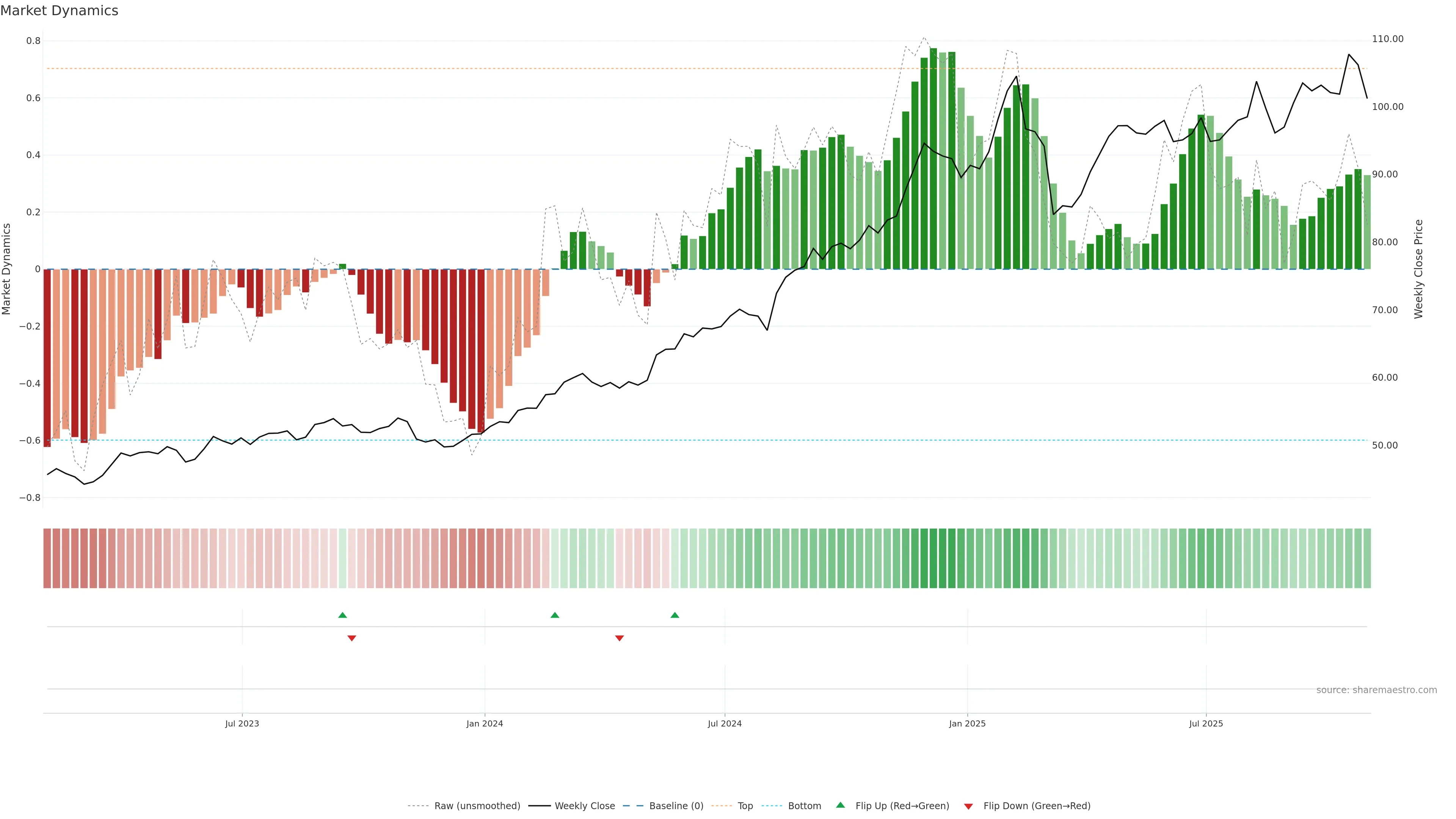Toggle the Weekly Close legend entry
The height and width of the screenshot is (819, 1456).
click(584, 806)
